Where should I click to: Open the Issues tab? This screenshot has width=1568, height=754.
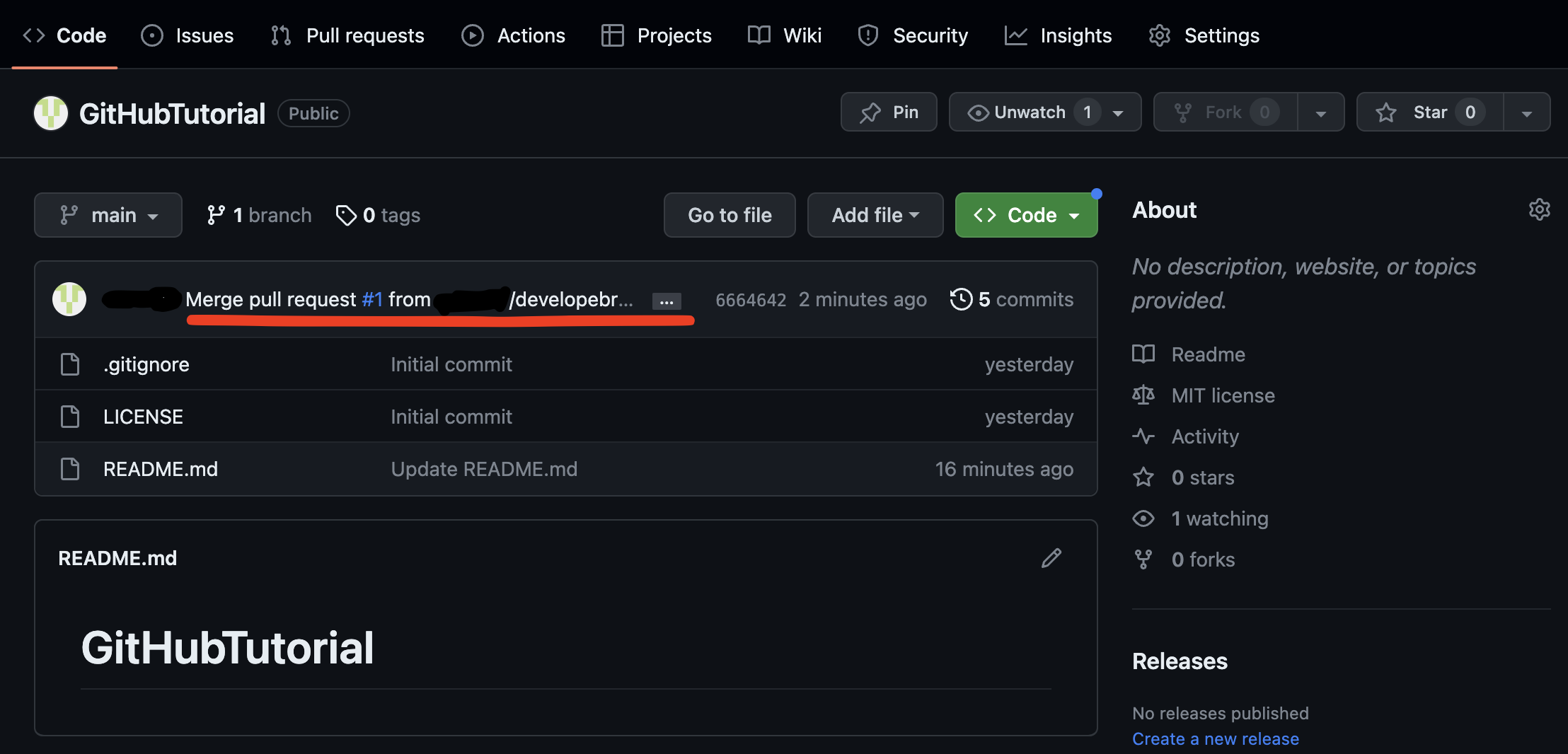tap(187, 35)
